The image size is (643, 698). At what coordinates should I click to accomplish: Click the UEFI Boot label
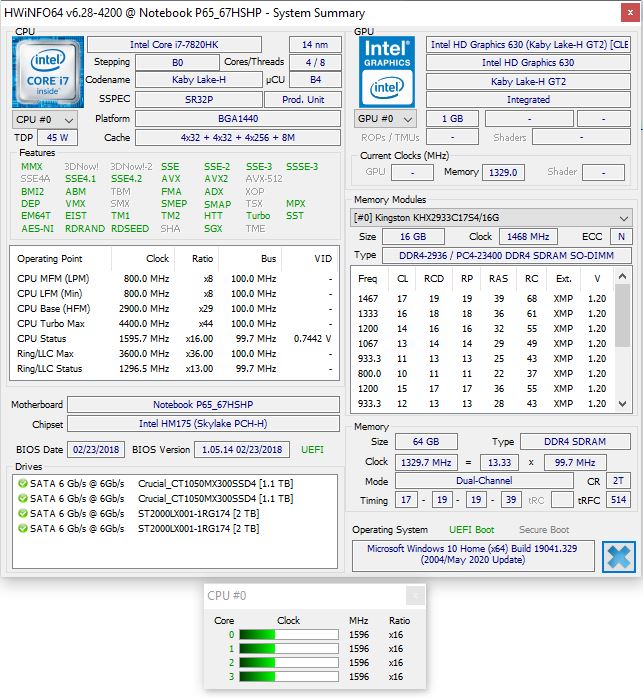(x=472, y=530)
